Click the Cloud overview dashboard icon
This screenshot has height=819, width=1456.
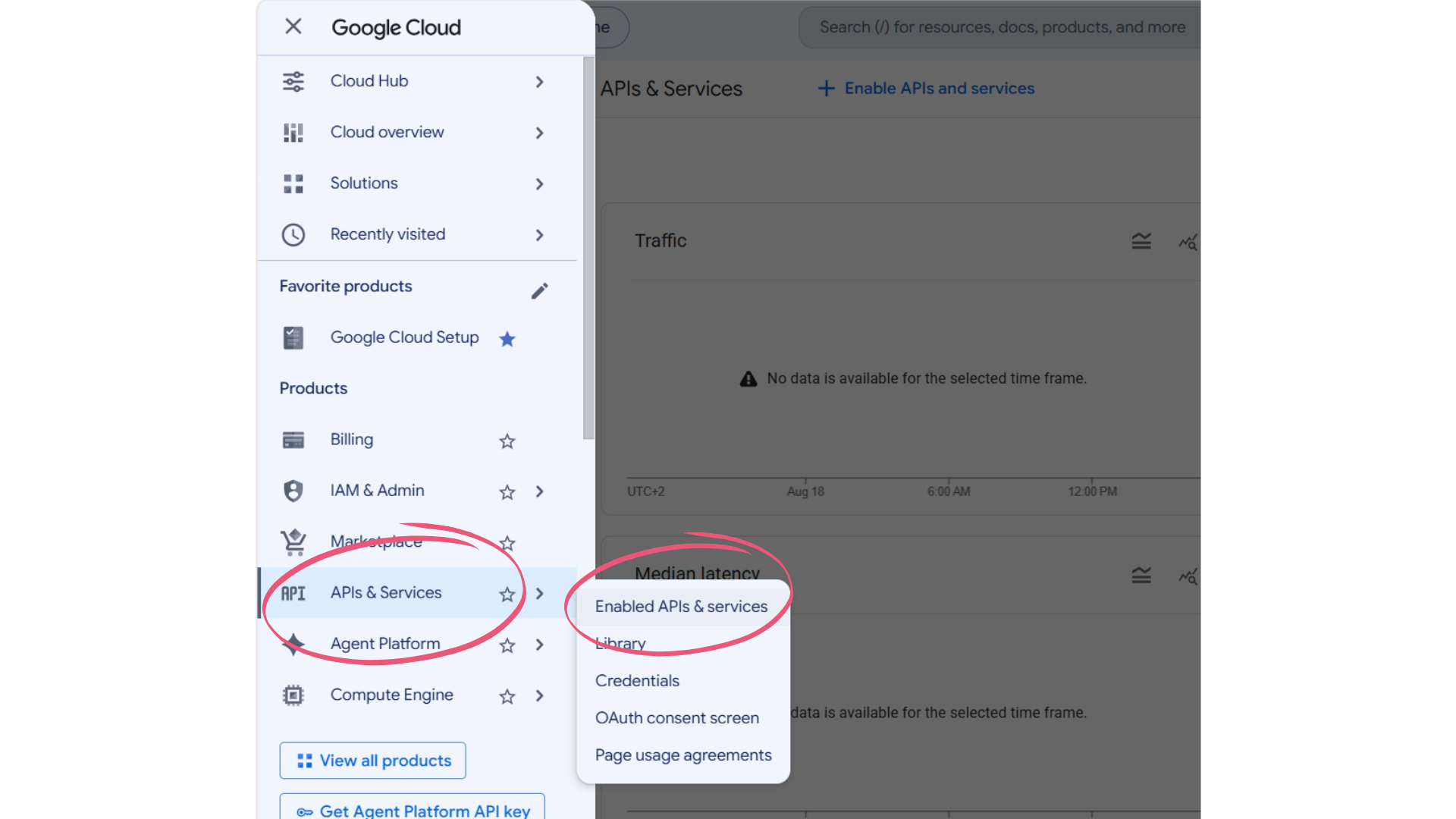pos(293,133)
